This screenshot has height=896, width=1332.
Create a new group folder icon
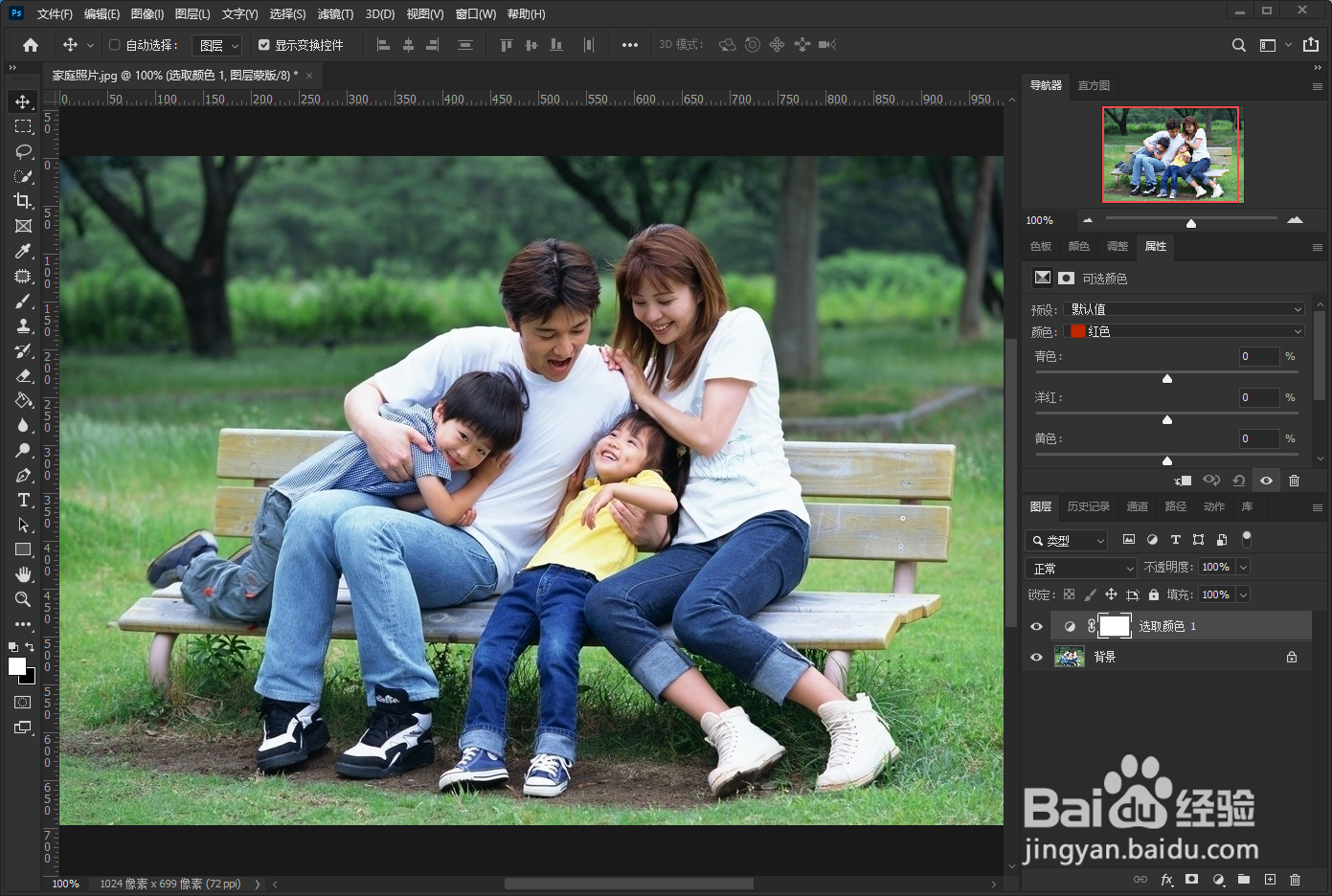pos(1244,879)
